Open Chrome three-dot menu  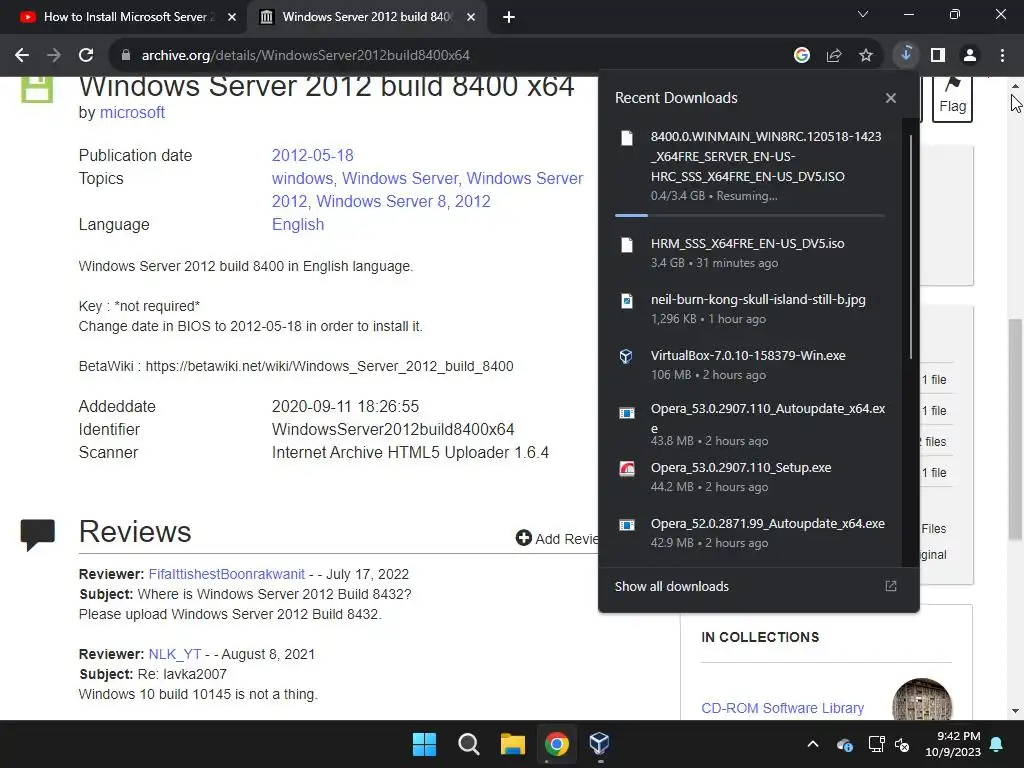[x=1002, y=56]
